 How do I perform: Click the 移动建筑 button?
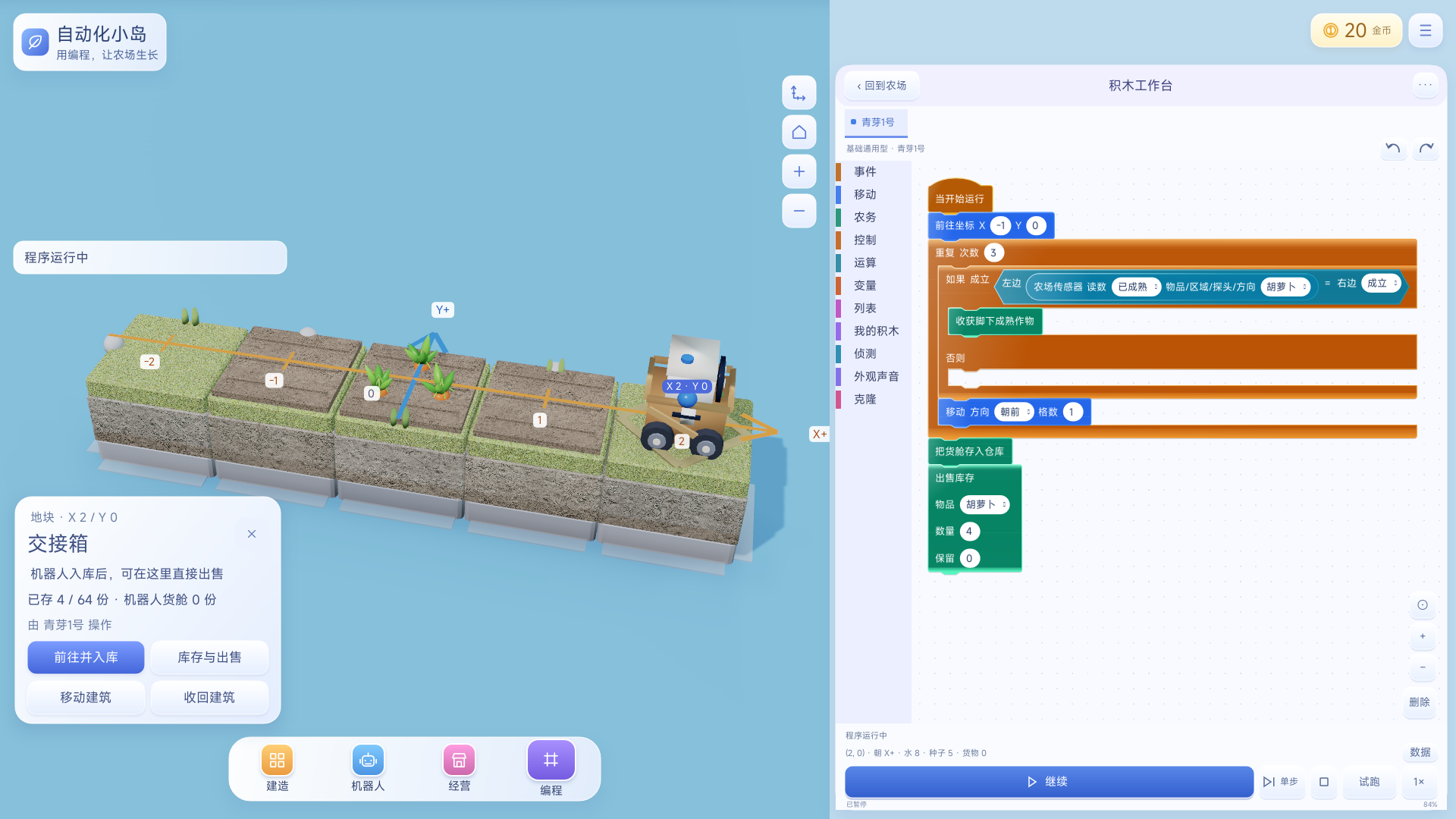click(x=86, y=698)
